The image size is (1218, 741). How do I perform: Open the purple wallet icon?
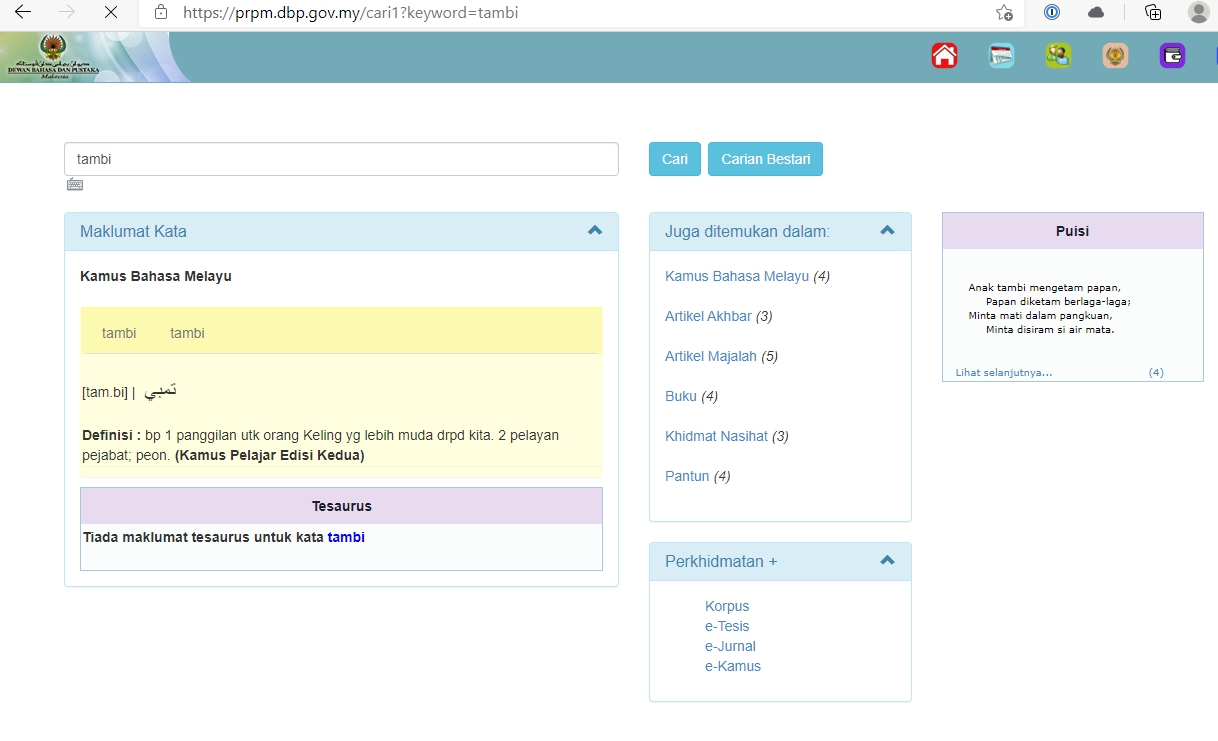[x=1172, y=56]
